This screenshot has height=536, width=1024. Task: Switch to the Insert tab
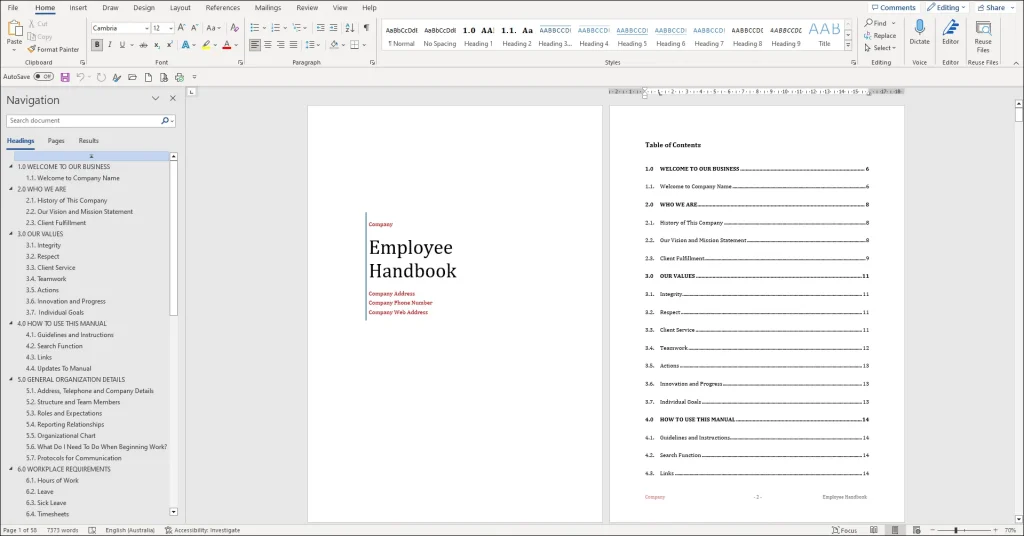pos(78,8)
